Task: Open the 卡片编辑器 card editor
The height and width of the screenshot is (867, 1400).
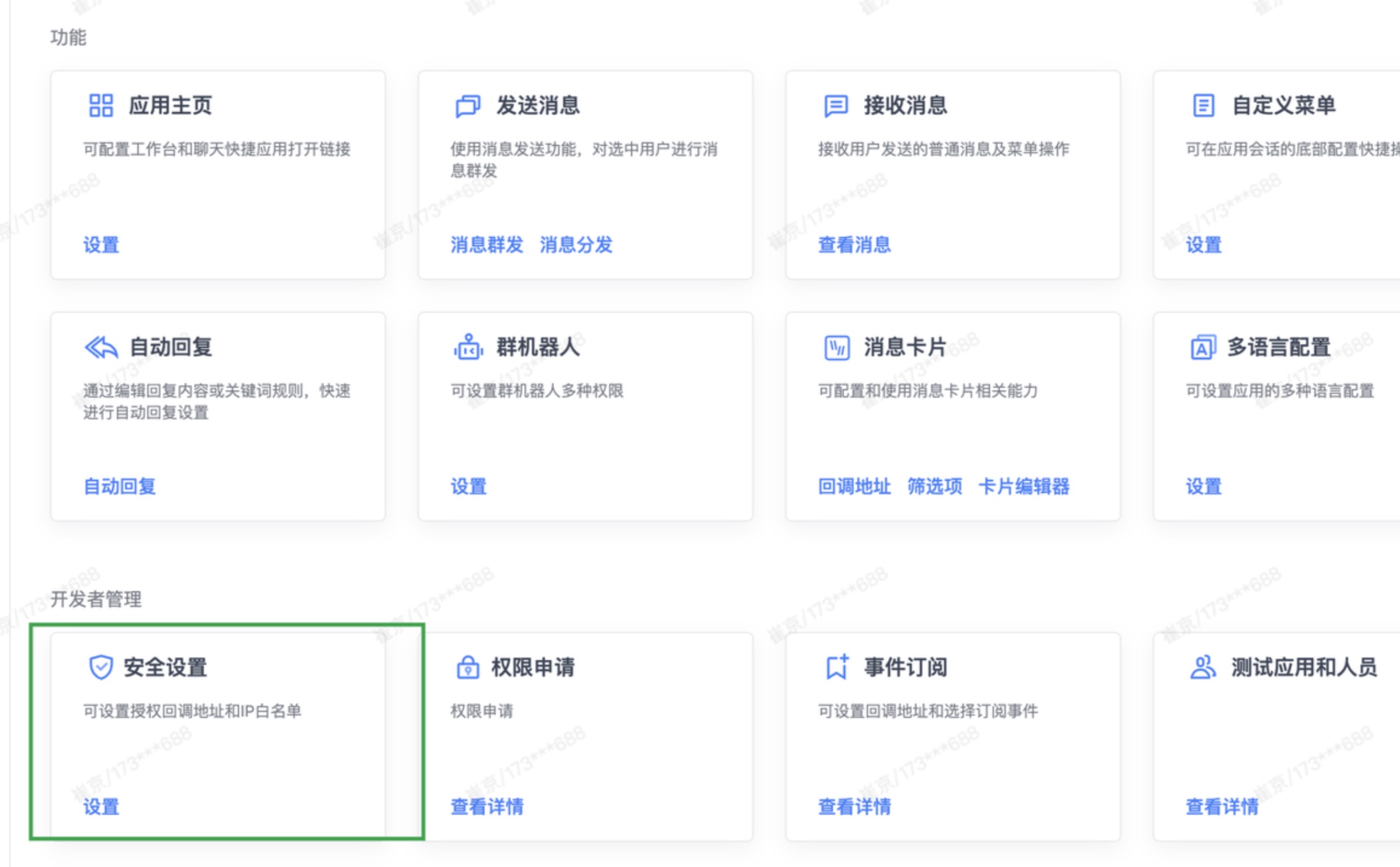Action: [1025, 487]
